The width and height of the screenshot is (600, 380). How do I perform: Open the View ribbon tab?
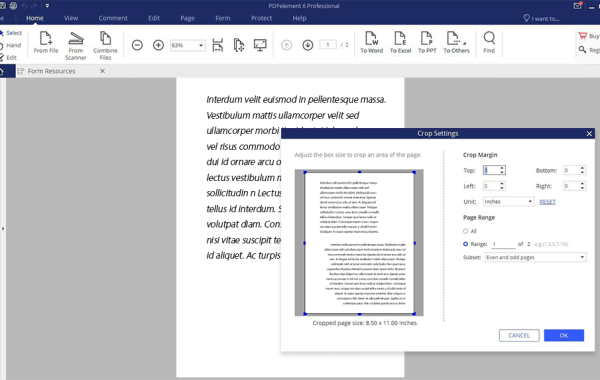point(71,18)
